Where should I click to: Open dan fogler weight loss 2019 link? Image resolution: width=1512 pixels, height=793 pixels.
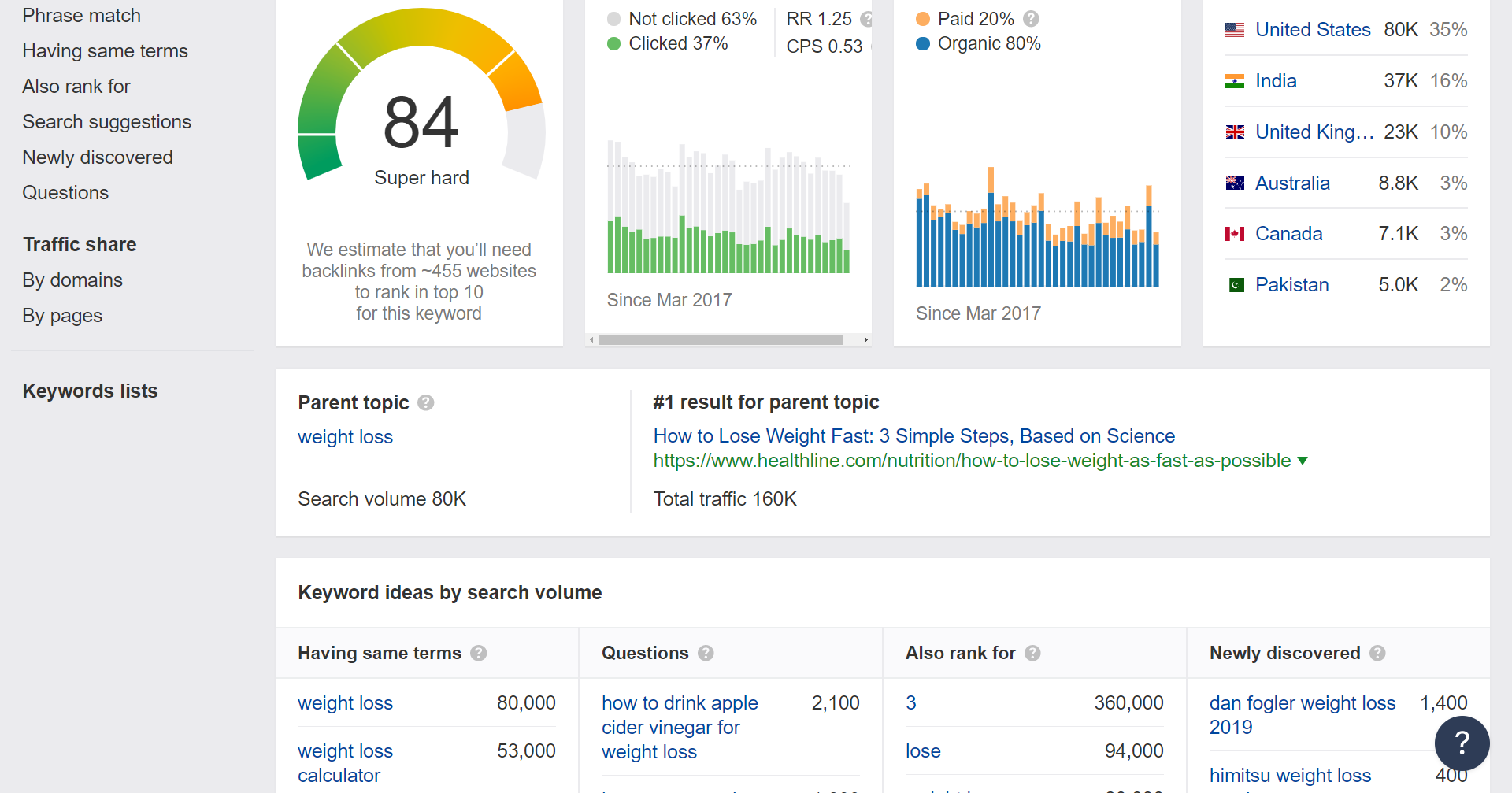[x=1303, y=715]
